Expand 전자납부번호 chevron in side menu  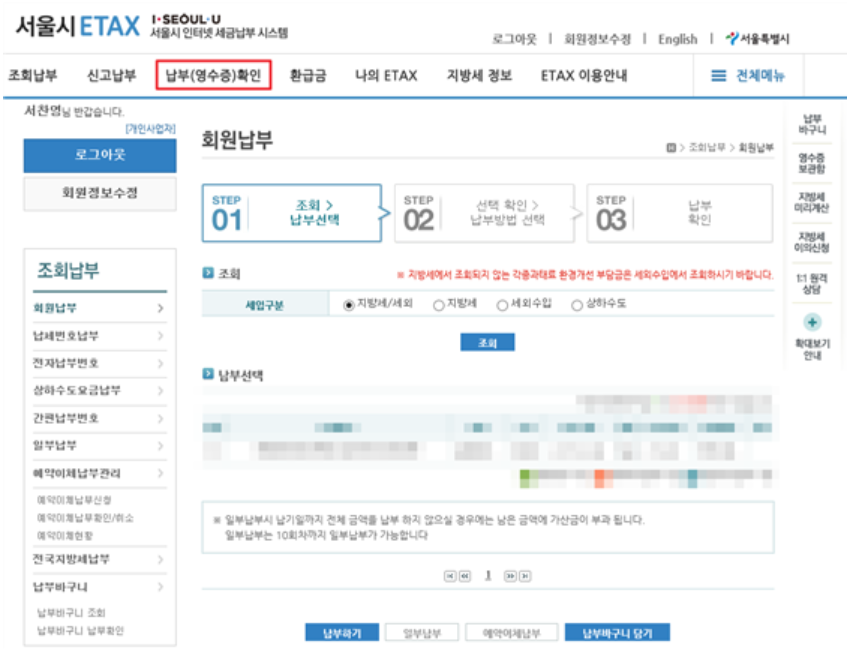[160, 363]
